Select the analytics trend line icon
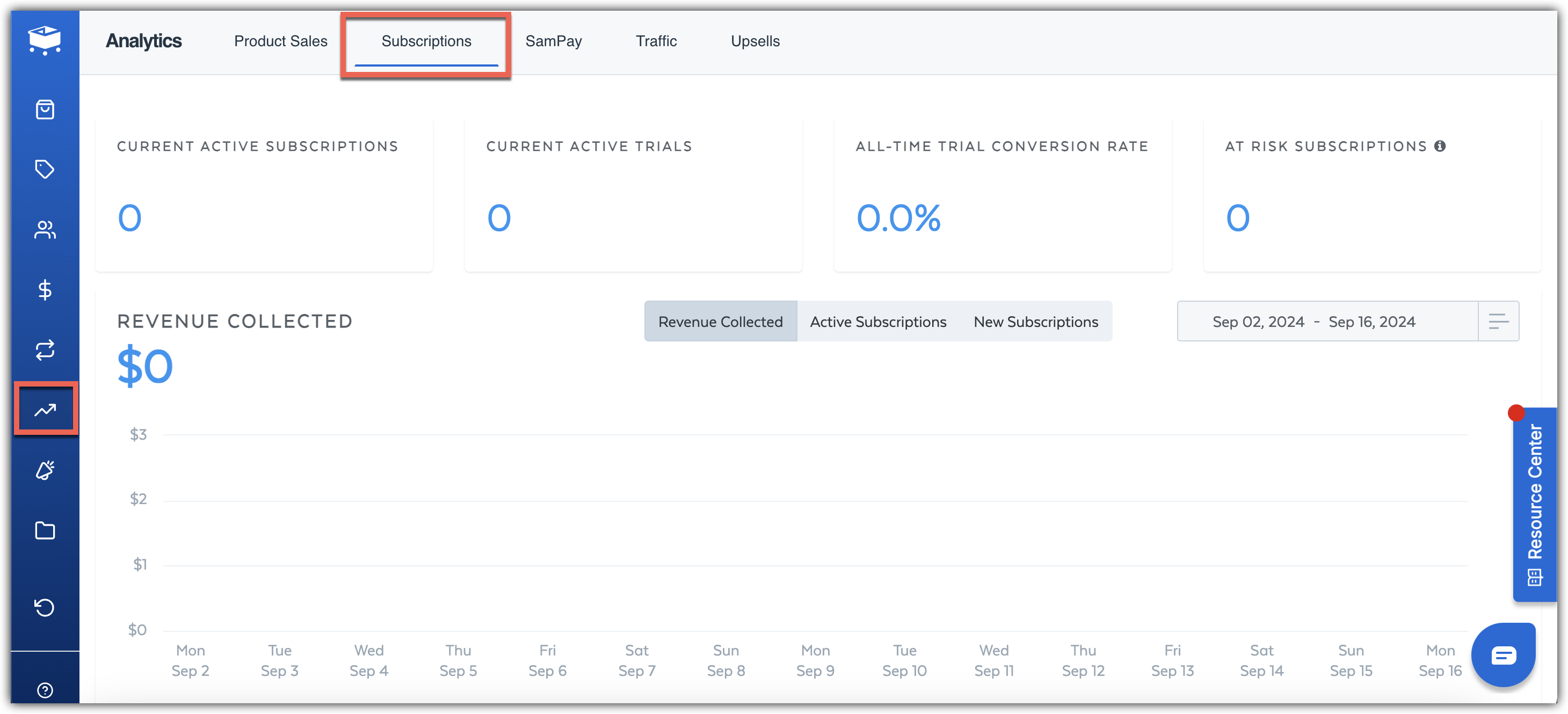 pyautogui.click(x=45, y=410)
